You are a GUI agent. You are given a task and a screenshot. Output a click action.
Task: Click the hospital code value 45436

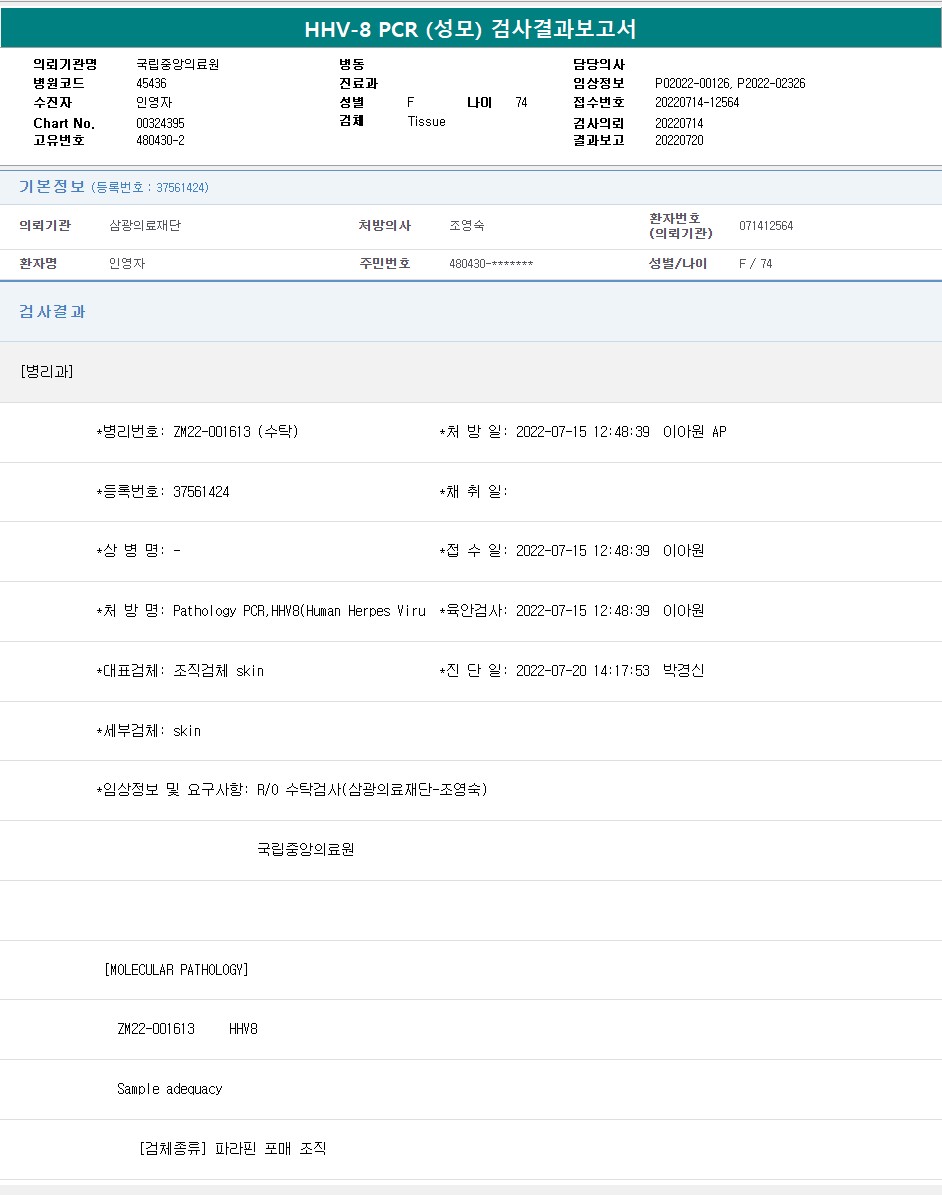[x=151, y=83]
